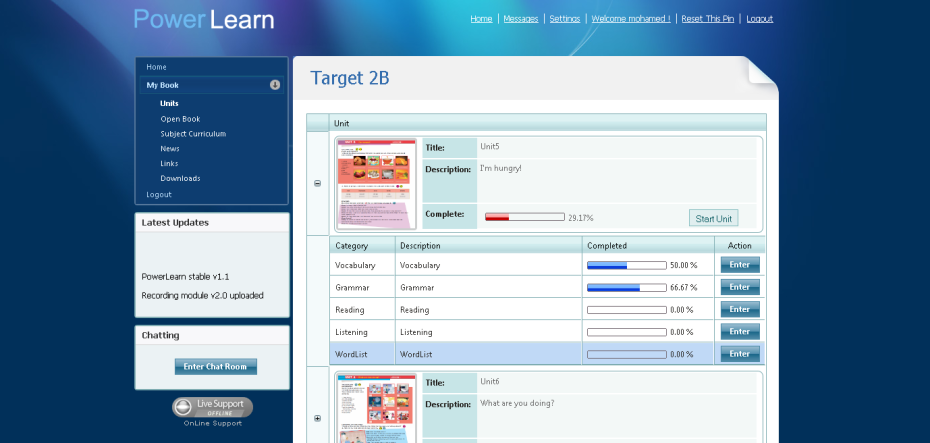
Task: Click the PowerLearn logo
Action: pyautogui.click(x=204, y=19)
